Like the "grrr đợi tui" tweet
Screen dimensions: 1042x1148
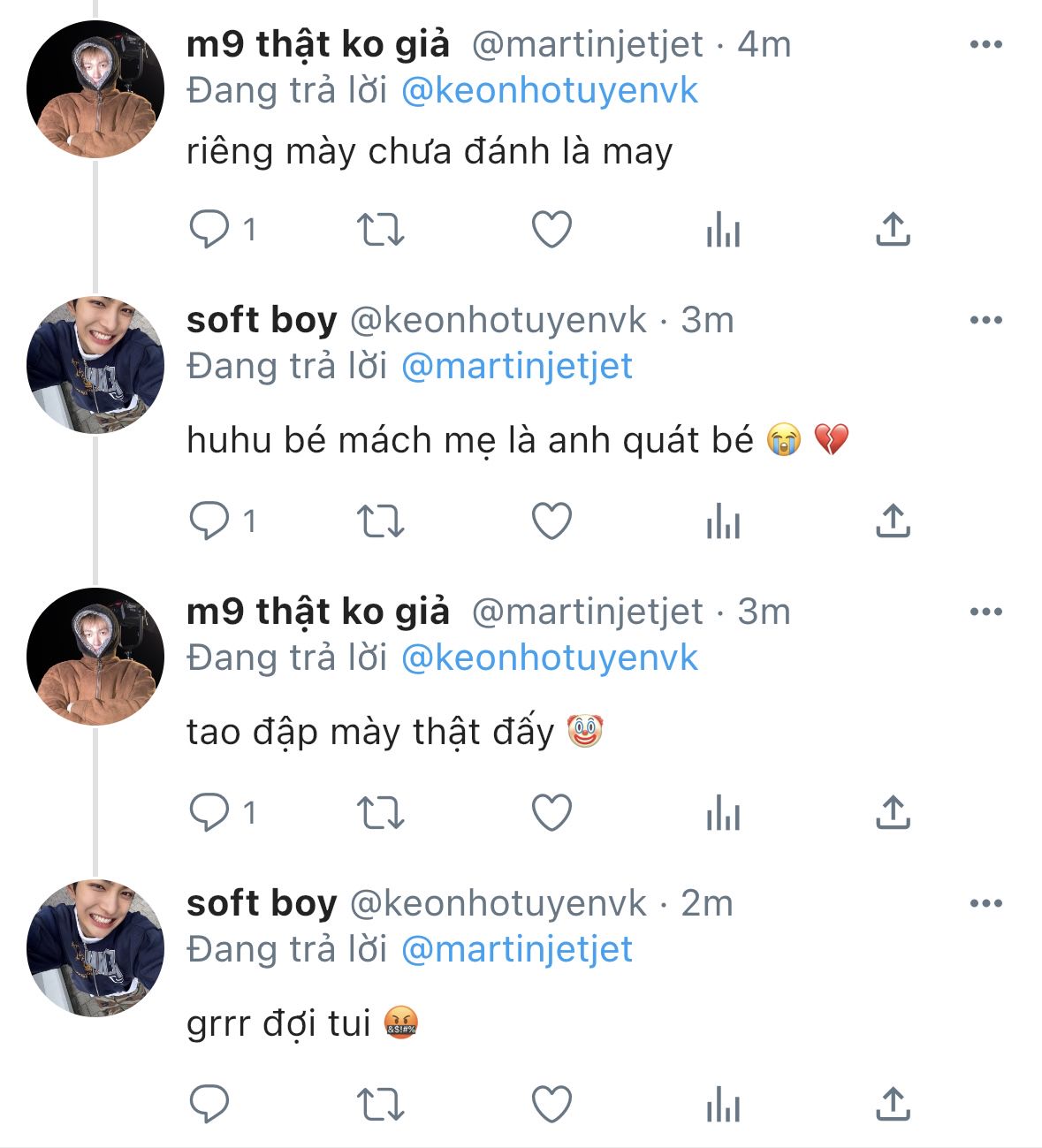(551, 1105)
